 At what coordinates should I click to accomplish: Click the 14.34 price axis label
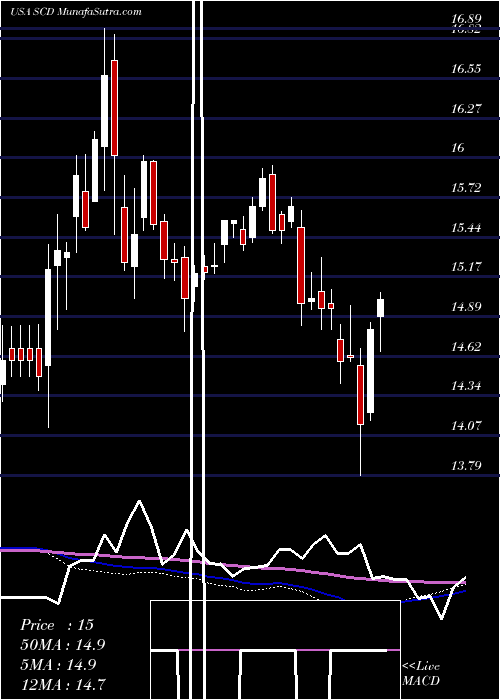467,386
